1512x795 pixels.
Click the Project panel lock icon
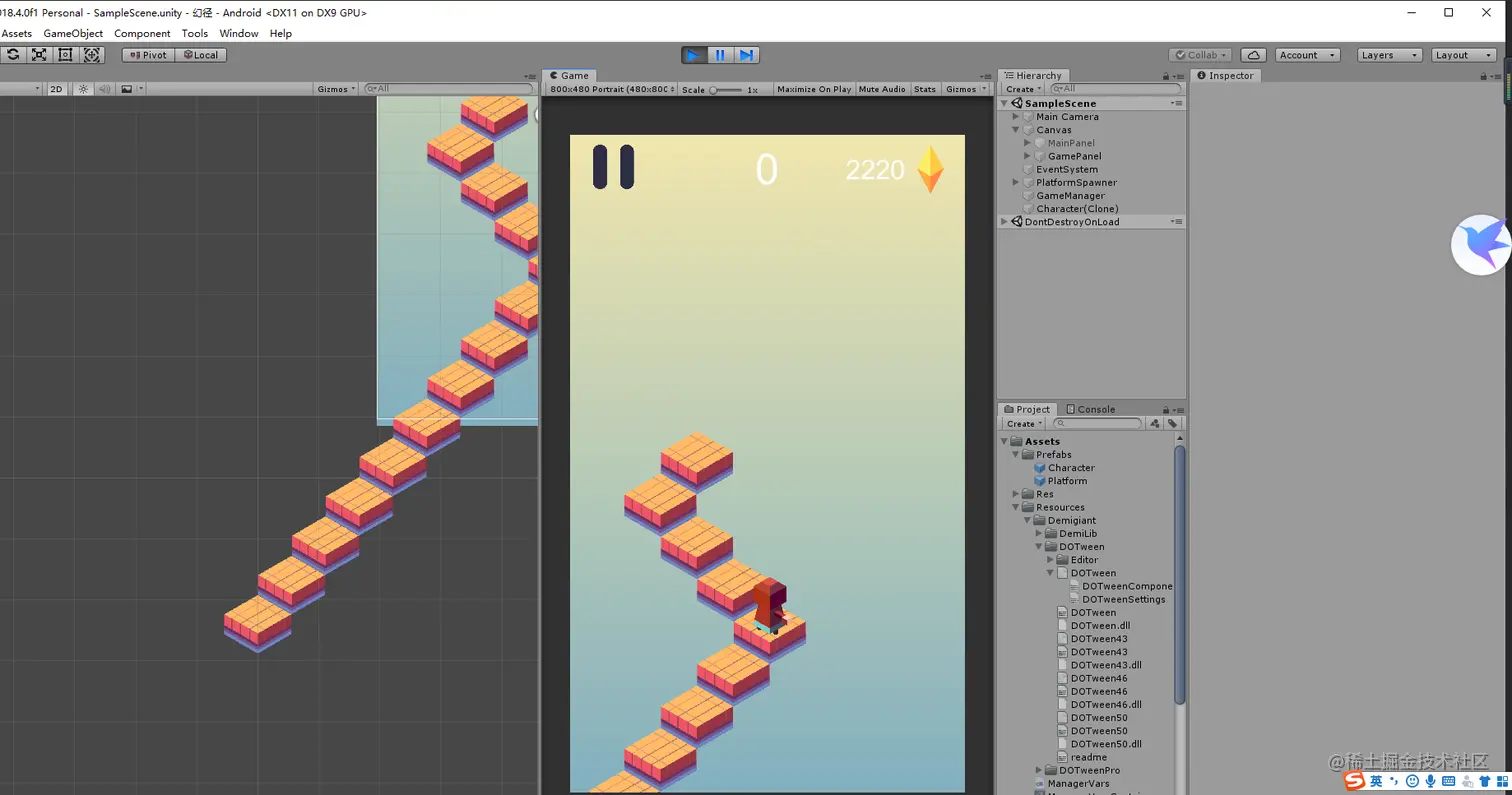[1166, 410]
